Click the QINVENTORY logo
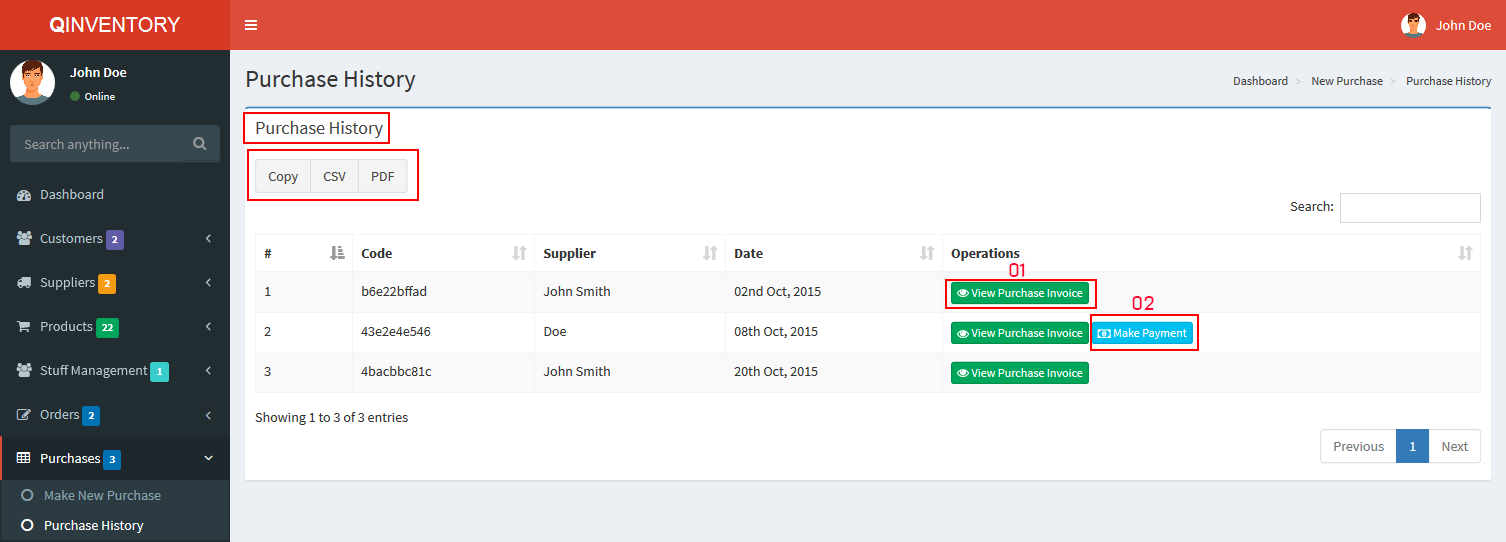This screenshot has height=542, width=1506. tap(115, 25)
